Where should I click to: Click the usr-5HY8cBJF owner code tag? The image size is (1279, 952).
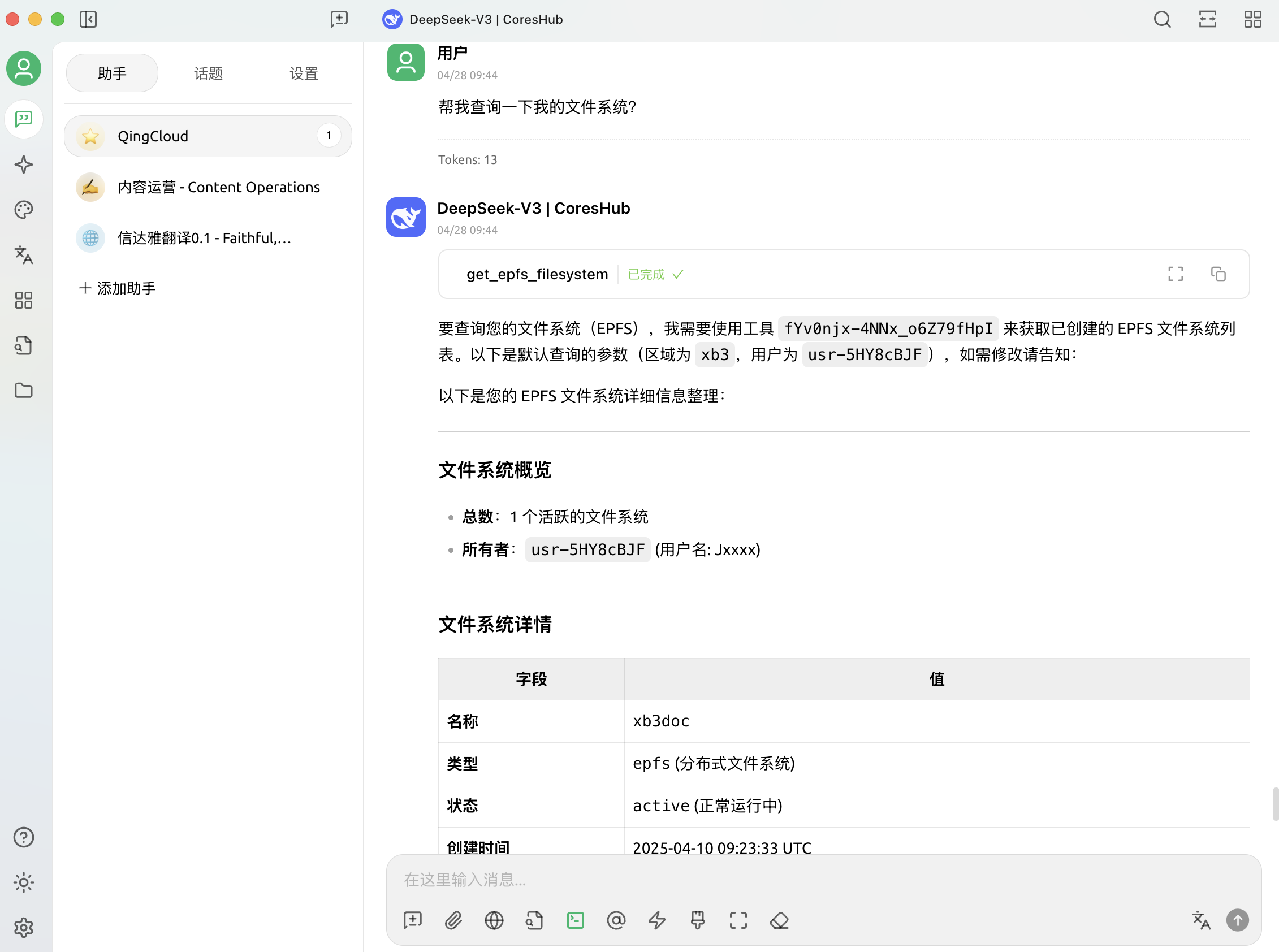(587, 549)
